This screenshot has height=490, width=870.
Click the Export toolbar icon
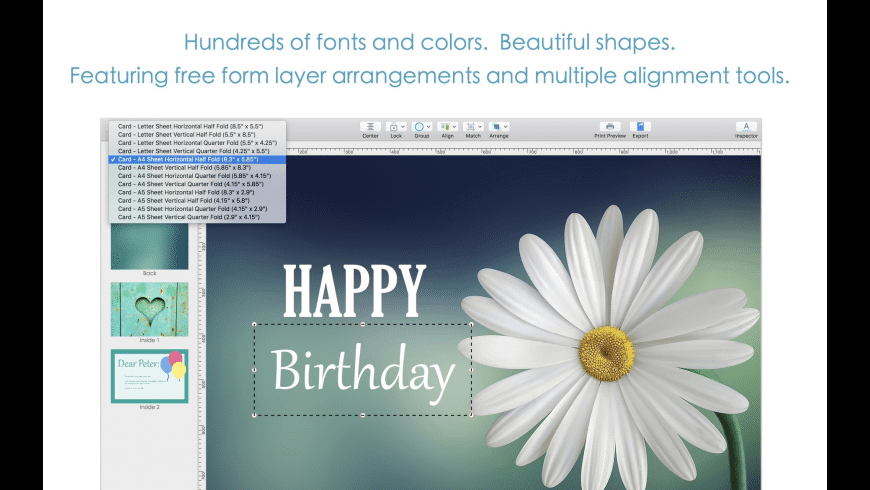point(640,127)
